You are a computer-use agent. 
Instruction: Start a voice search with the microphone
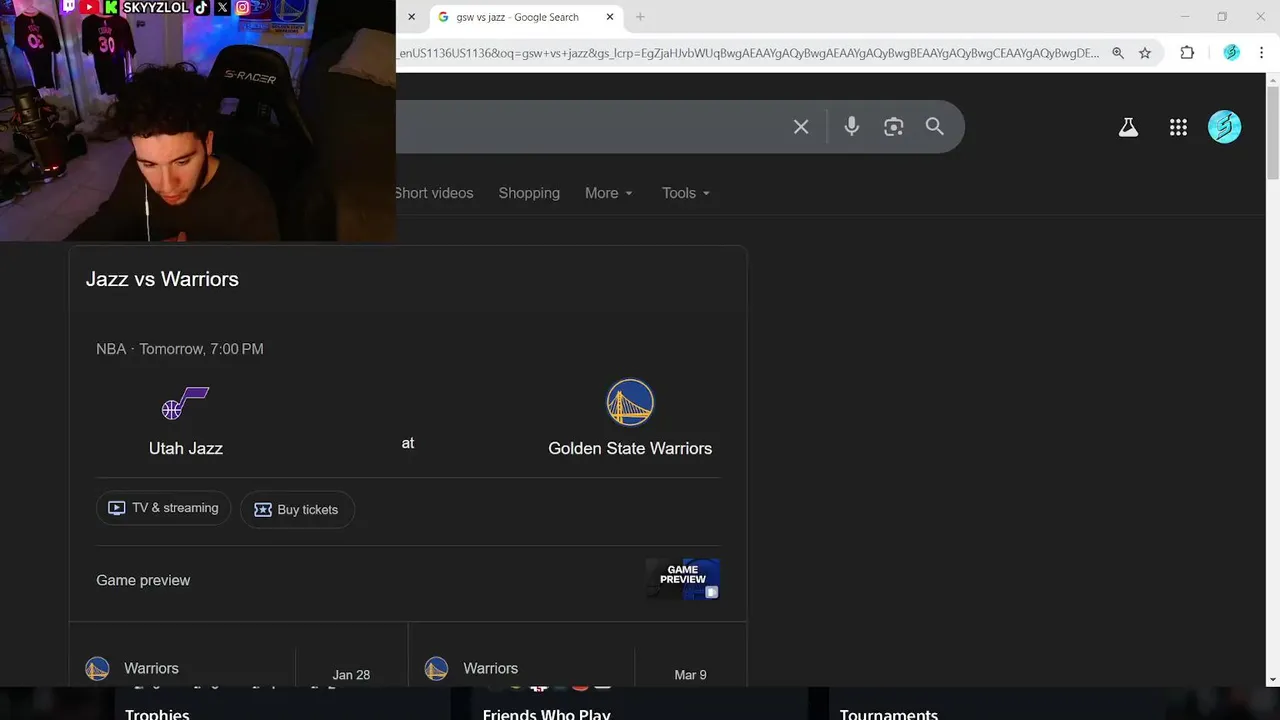[851, 126]
